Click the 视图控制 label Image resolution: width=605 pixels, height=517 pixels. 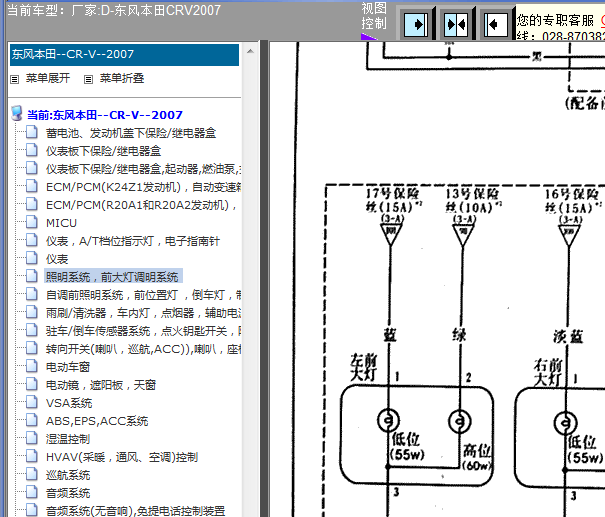pyautogui.click(x=374, y=16)
